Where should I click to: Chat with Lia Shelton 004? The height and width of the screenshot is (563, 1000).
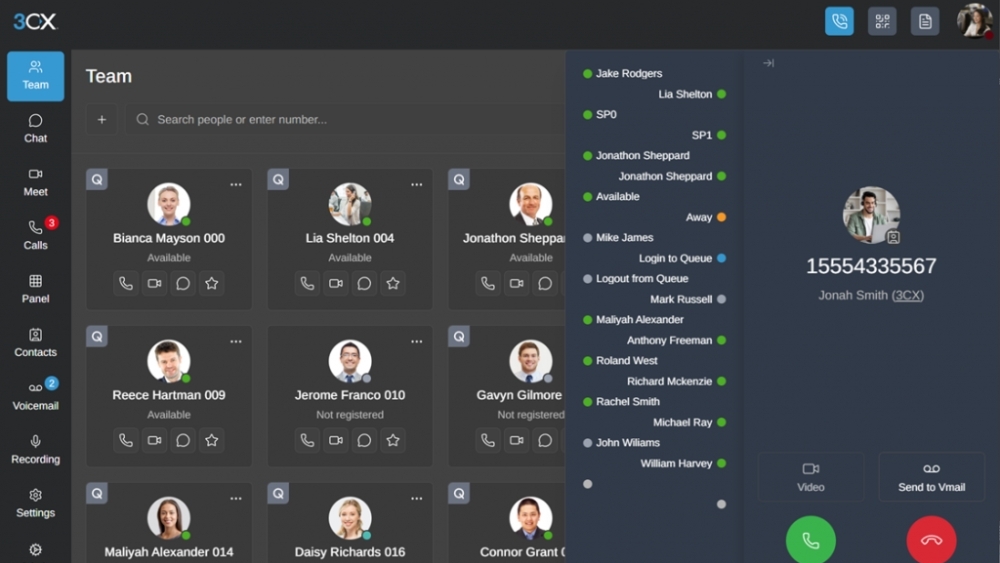tap(364, 283)
